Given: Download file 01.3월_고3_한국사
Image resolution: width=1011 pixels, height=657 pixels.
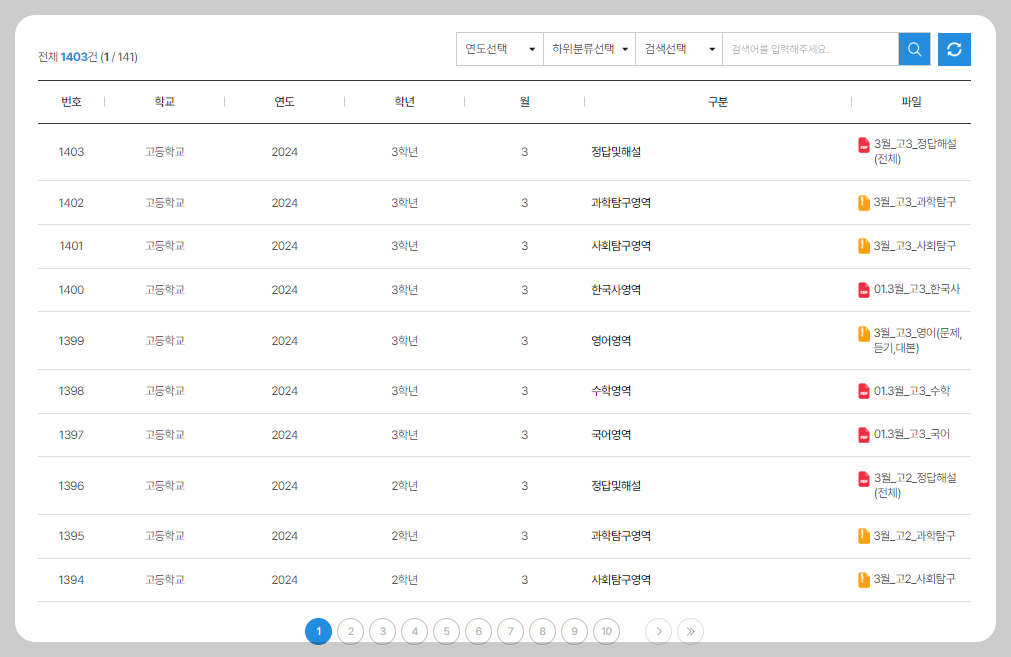Looking at the screenshot, I should (917, 289).
